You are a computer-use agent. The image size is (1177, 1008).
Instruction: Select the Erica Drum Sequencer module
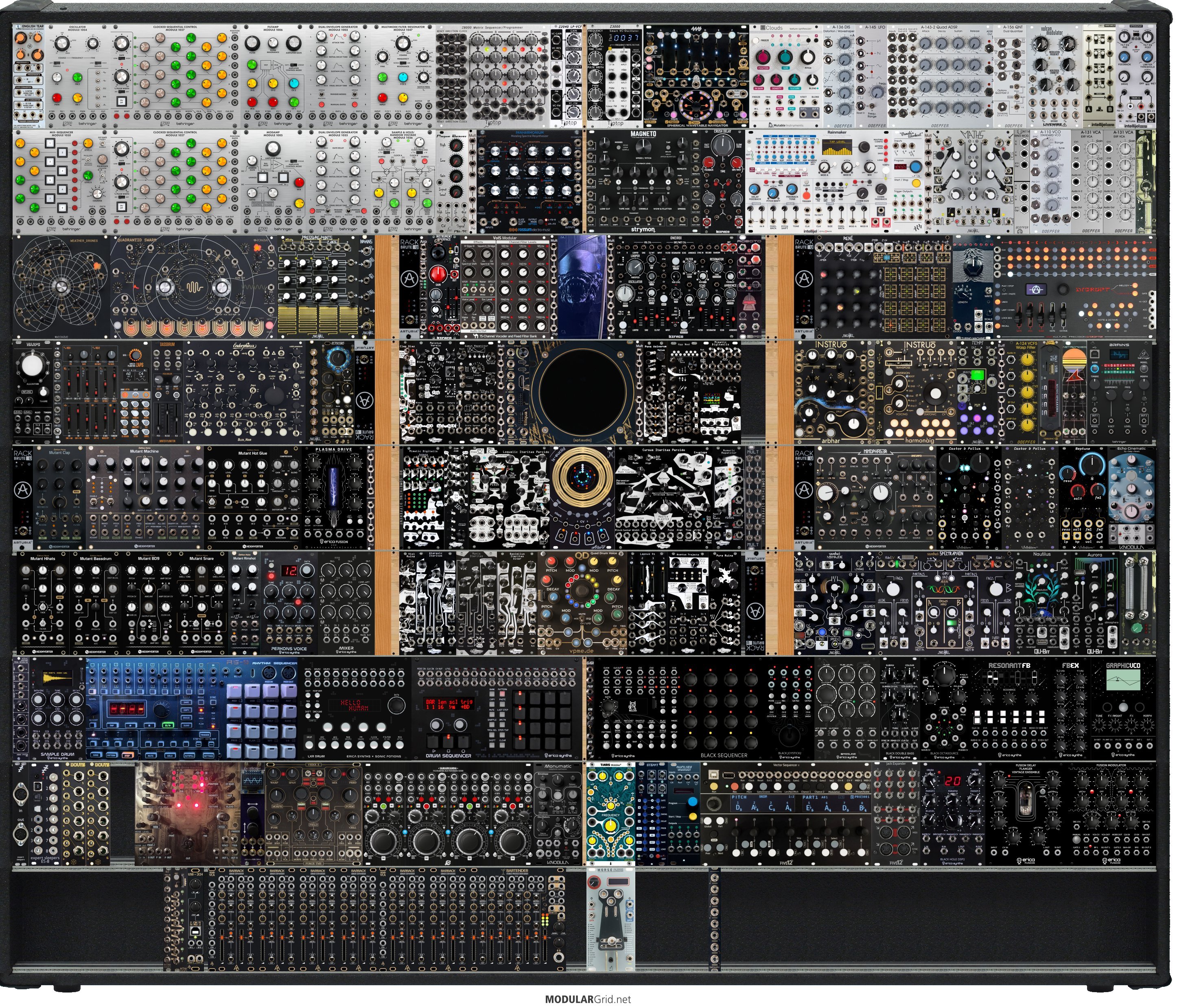coord(497,709)
